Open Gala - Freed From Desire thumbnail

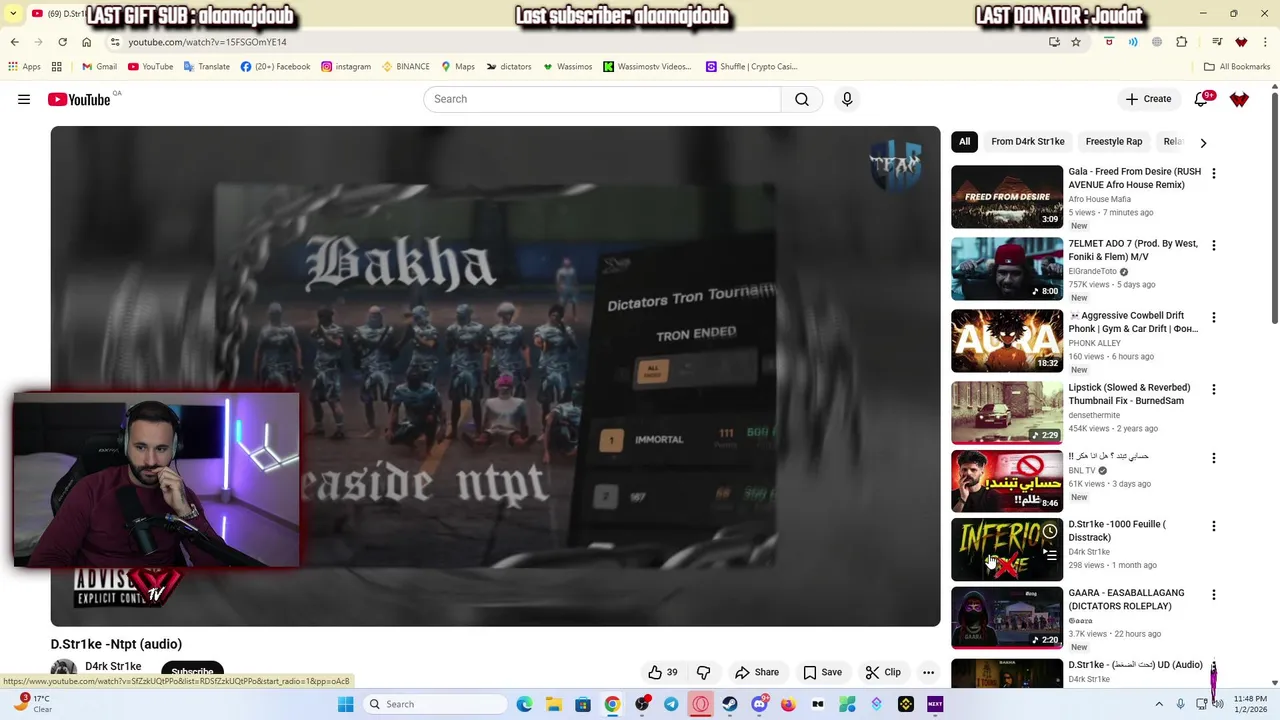[1007, 197]
